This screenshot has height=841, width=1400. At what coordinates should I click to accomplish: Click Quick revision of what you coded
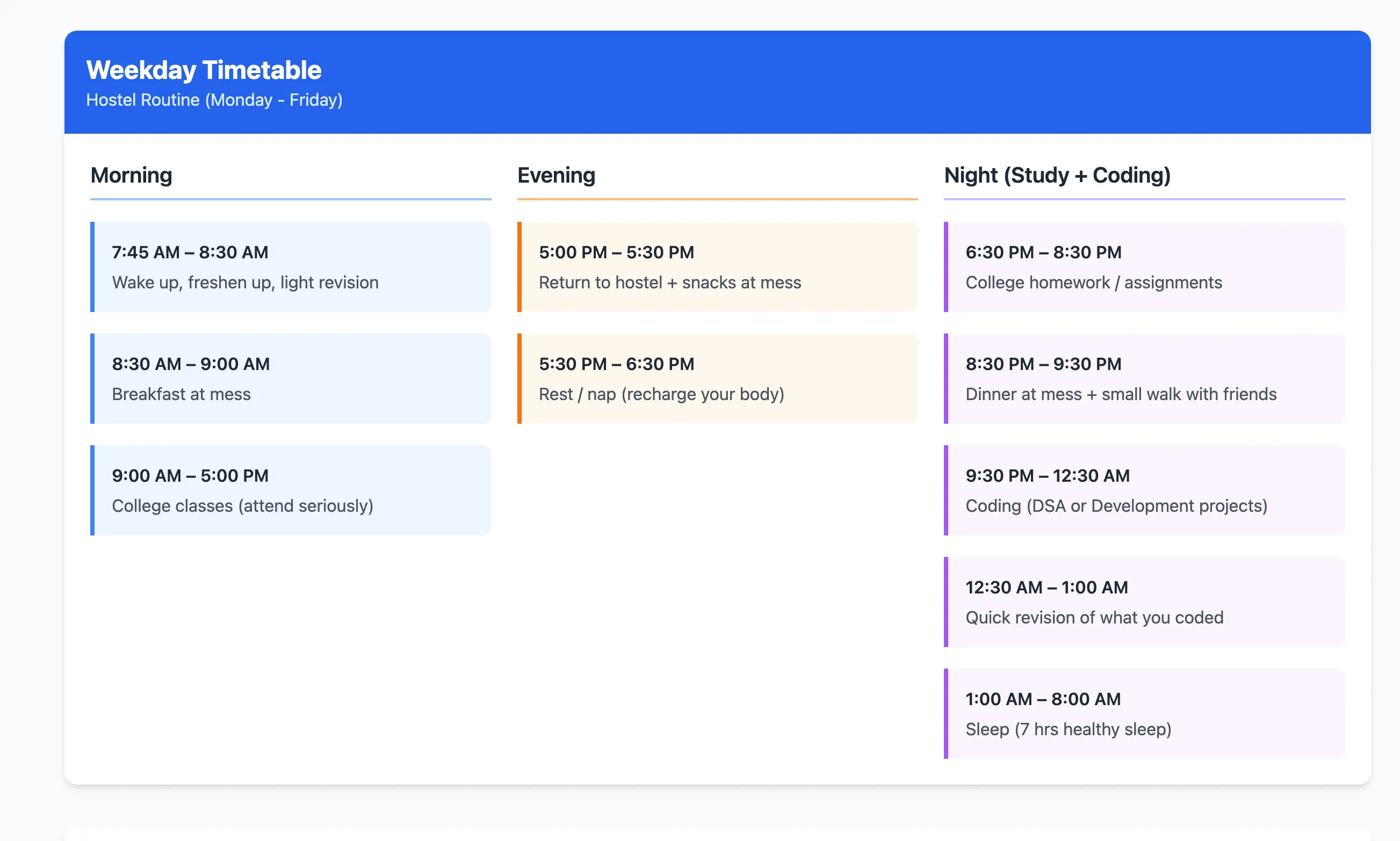pyautogui.click(x=1094, y=617)
